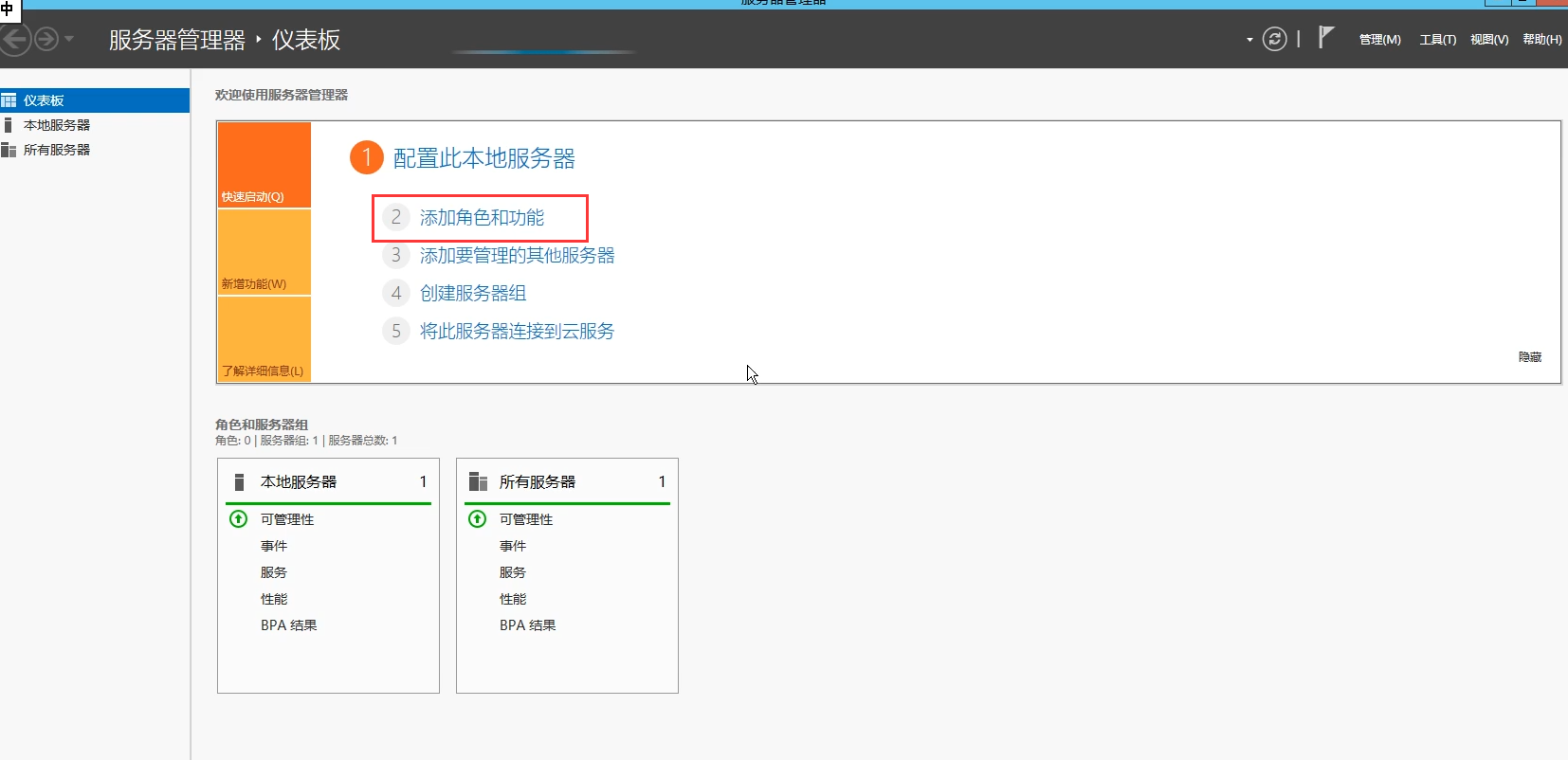Click BPA 结果 in 本地服务器 tile
Viewport: 1568px width, 760px height.
click(x=289, y=625)
